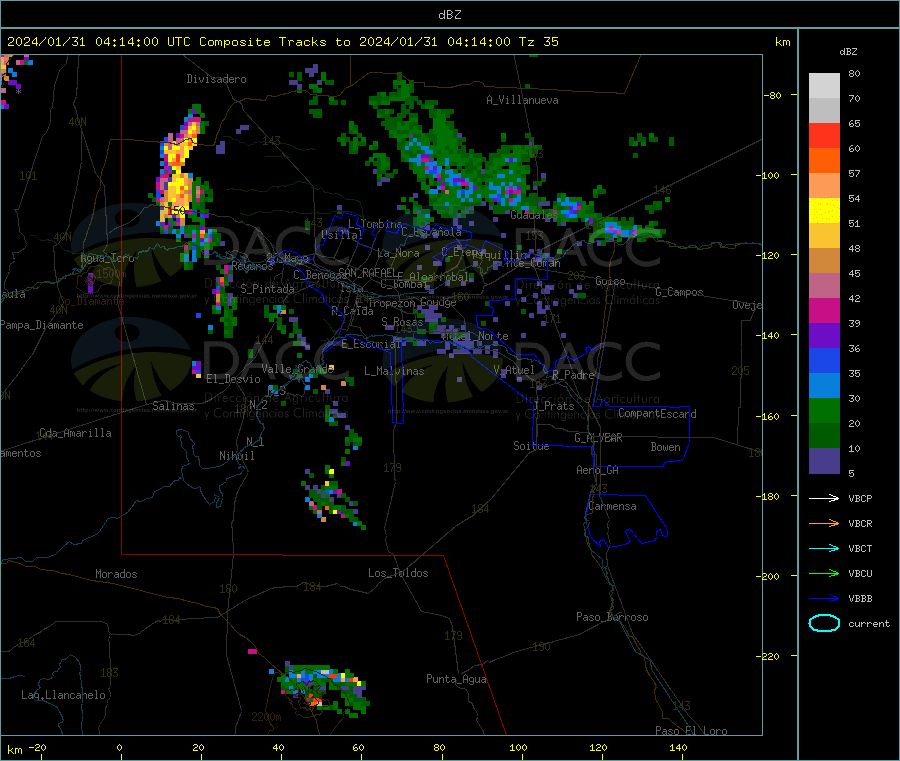Click the 'Composite Tracks to' header timestamp line
Viewport: 900px width, 761px height.
click(x=282, y=42)
